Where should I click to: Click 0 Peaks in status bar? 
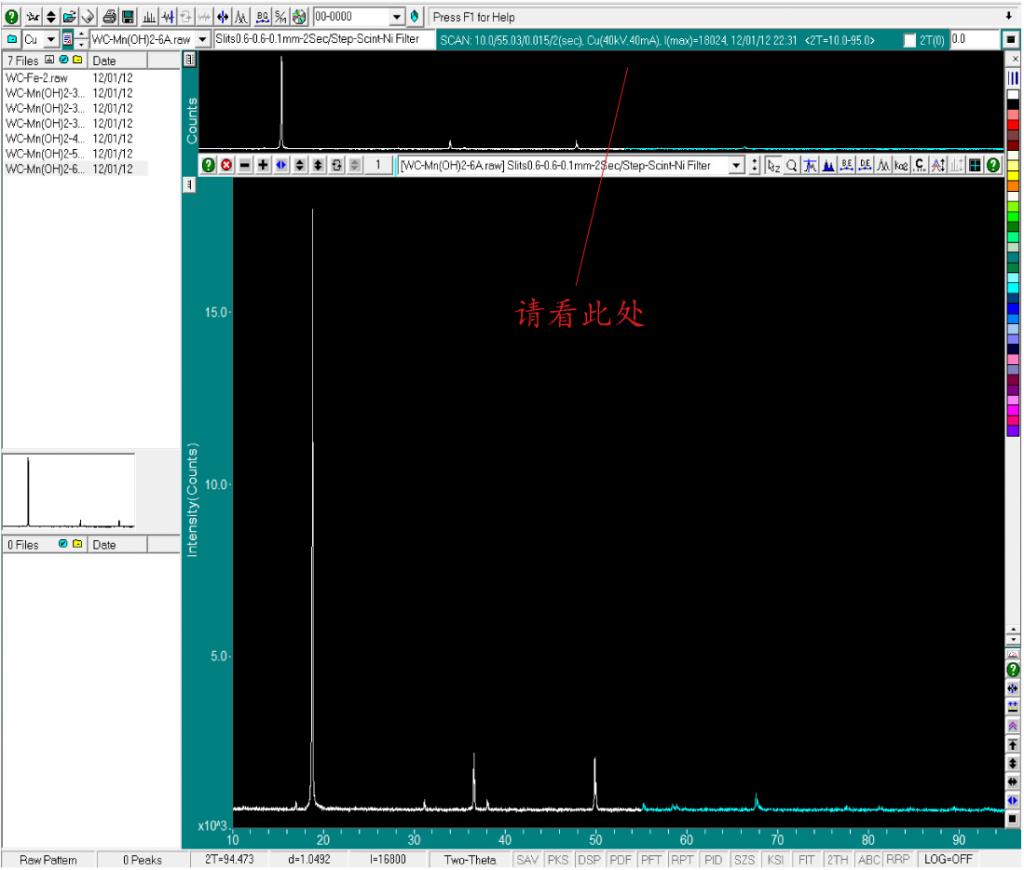tap(142, 860)
